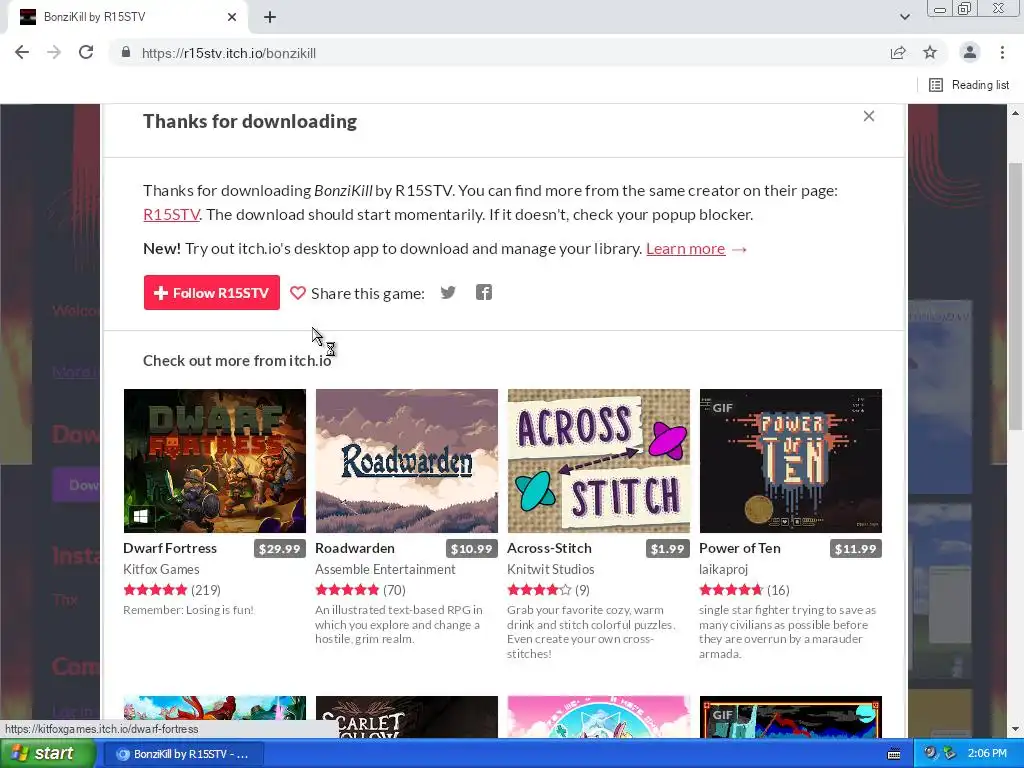Open the Across-Stitch game thumbnail
The width and height of the screenshot is (1024, 768).
[x=599, y=461]
